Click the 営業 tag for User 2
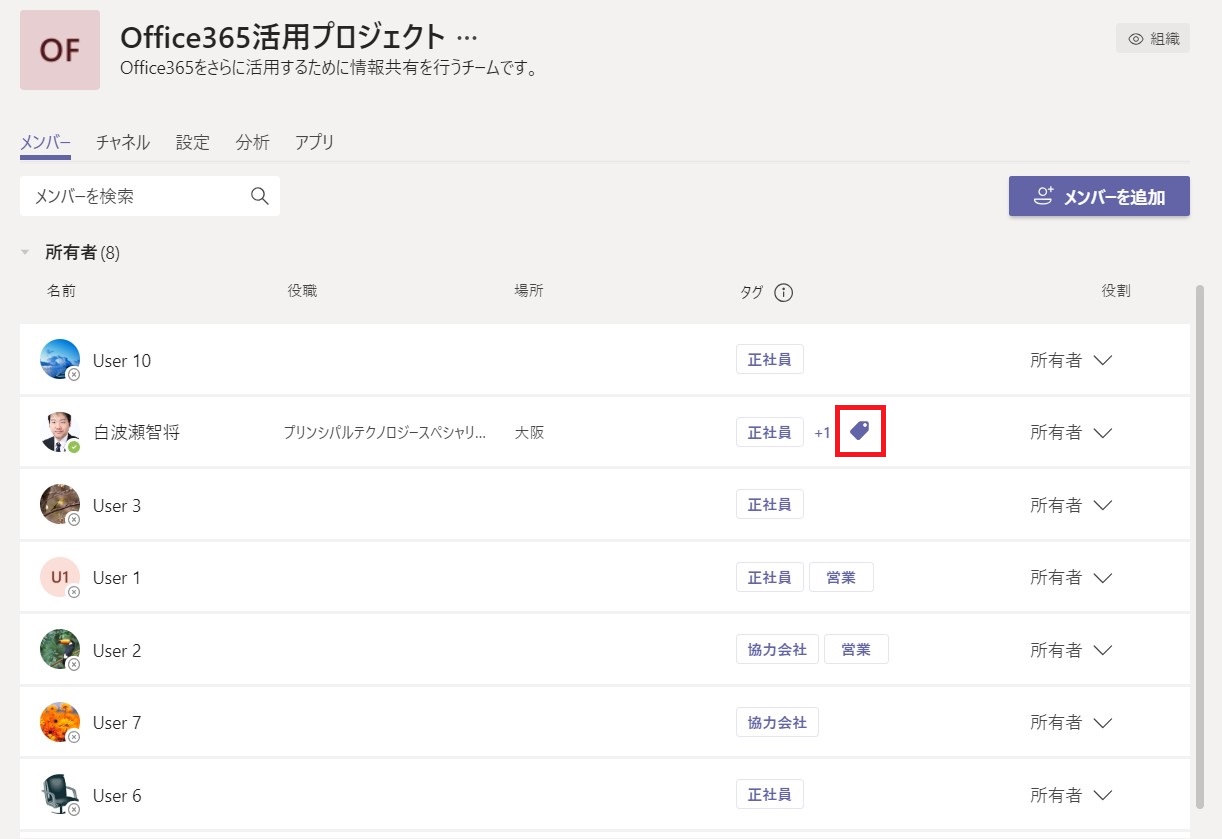Image resolution: width=1222 pixels, height=839 pixels. pyautogui.click(x=856, y=650)
